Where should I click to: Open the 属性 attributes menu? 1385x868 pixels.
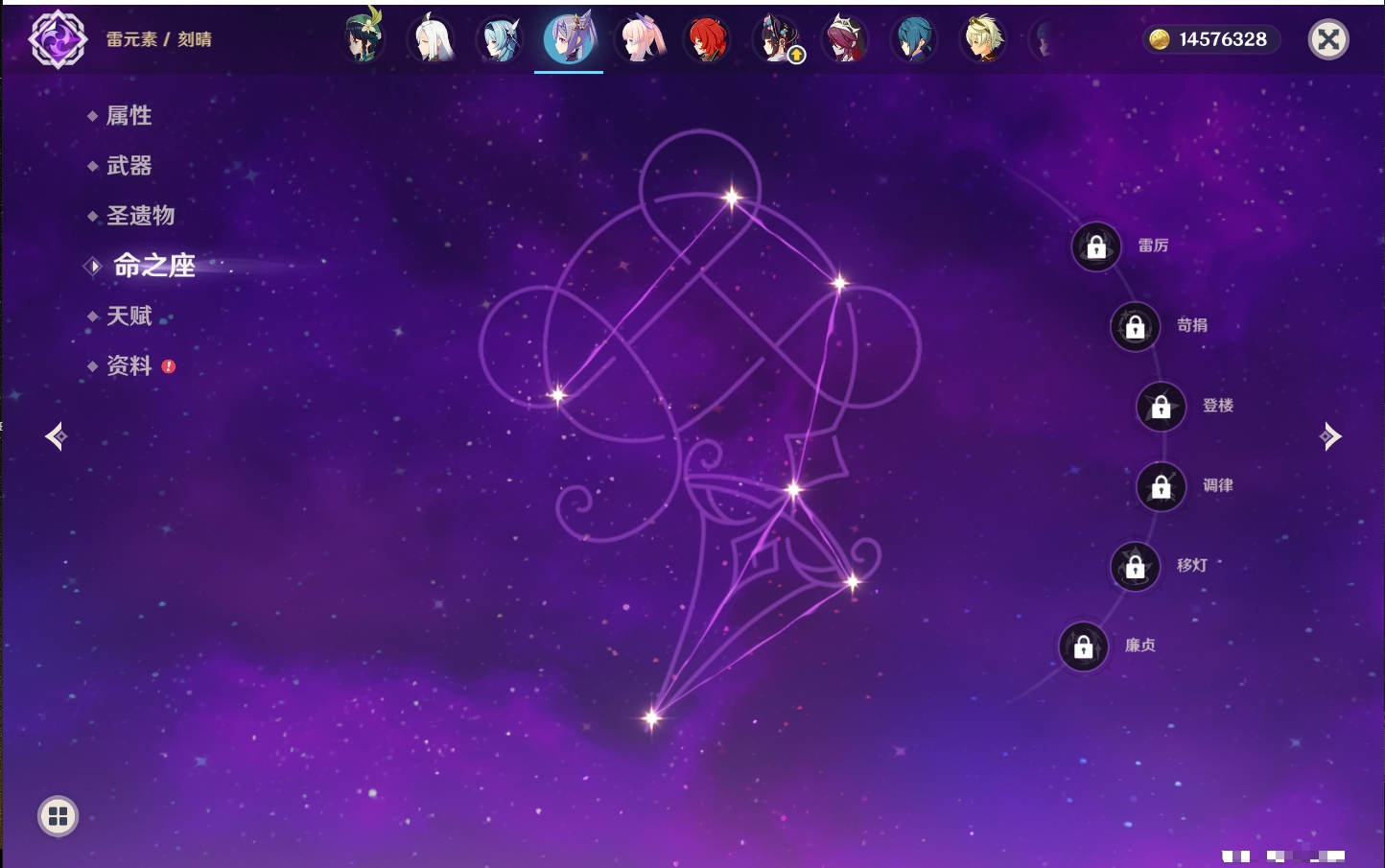pyautogui.click(x=129, y=116)
